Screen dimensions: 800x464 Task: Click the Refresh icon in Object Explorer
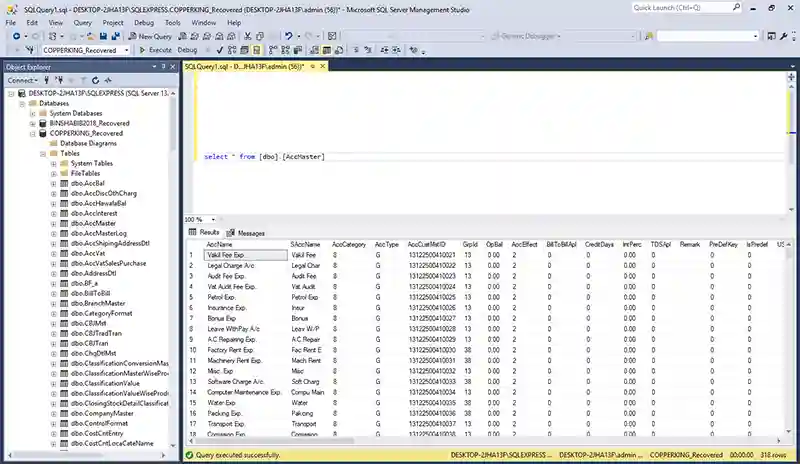[95, 80]
